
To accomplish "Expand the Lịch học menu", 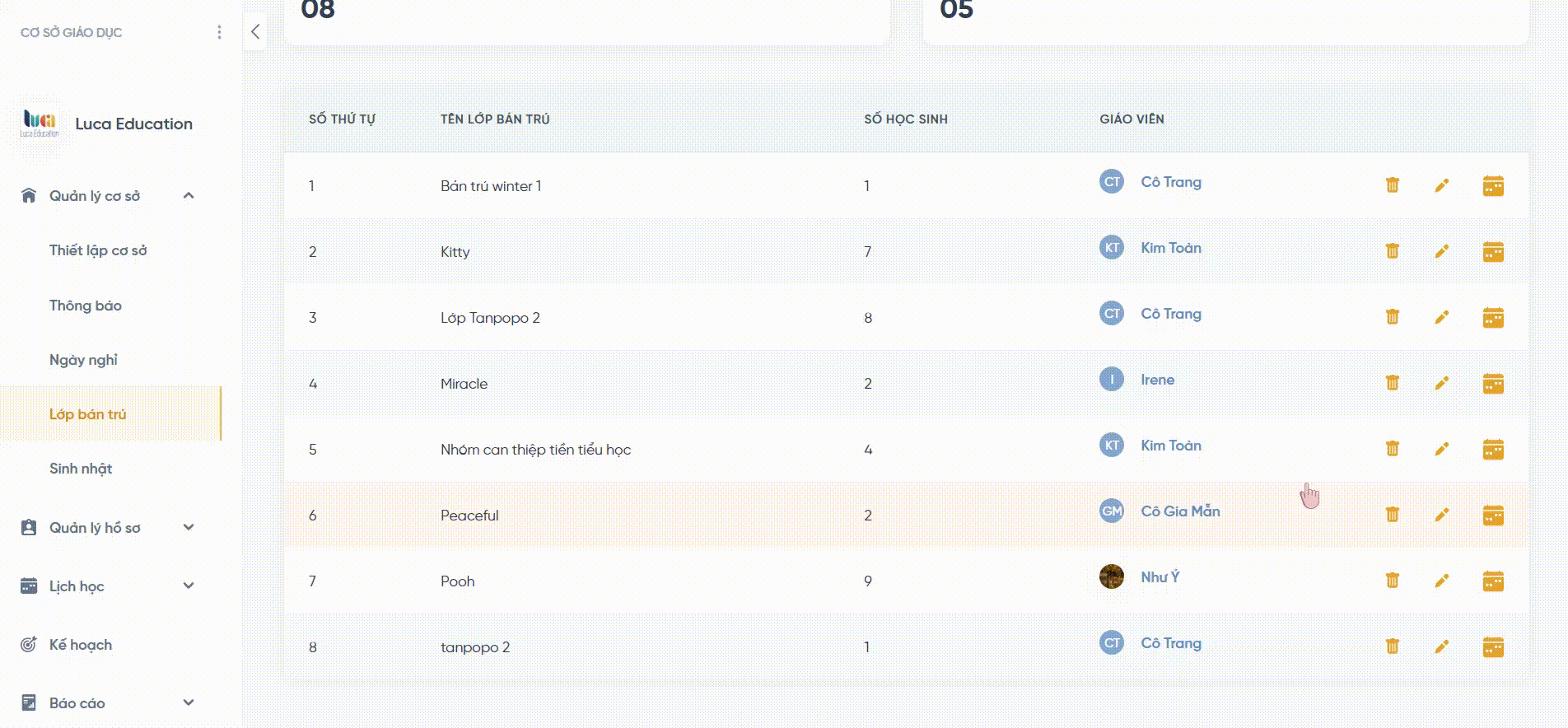I will pyautogui.click(x=189, y=586).
